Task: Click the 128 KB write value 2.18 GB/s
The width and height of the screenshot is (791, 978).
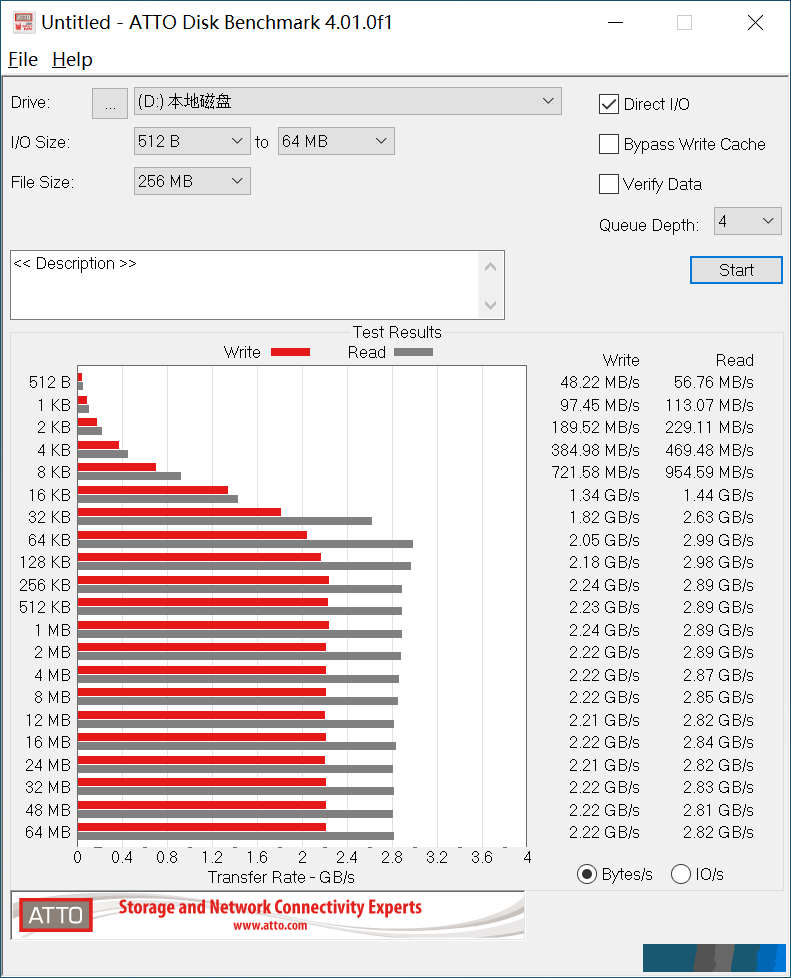Action: [x=604, y=562]
